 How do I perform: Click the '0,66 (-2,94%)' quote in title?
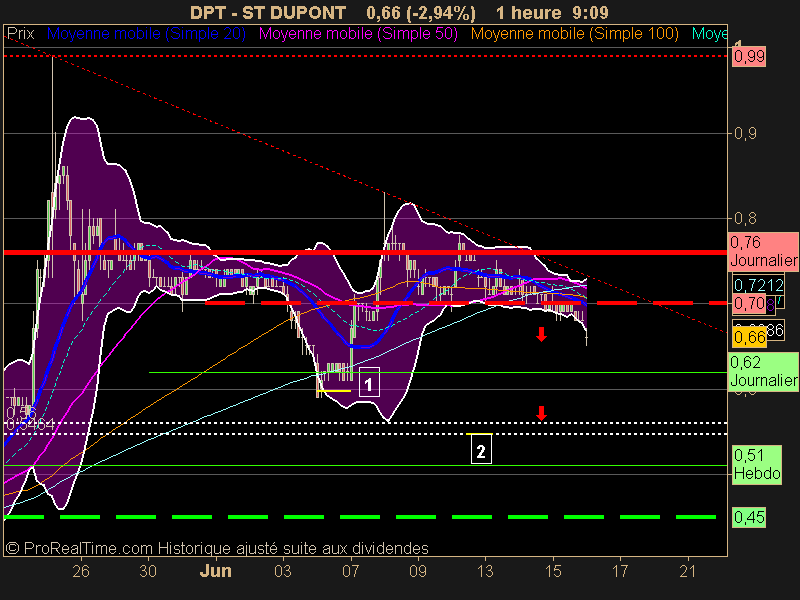(x=421, y=12)
